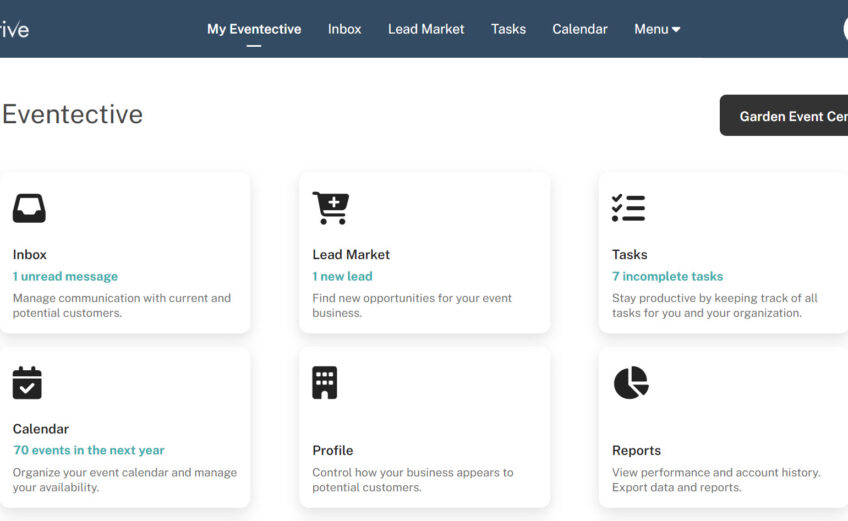
Task: Expand the Menu dropdown in navbar
Action: point(657,29)
